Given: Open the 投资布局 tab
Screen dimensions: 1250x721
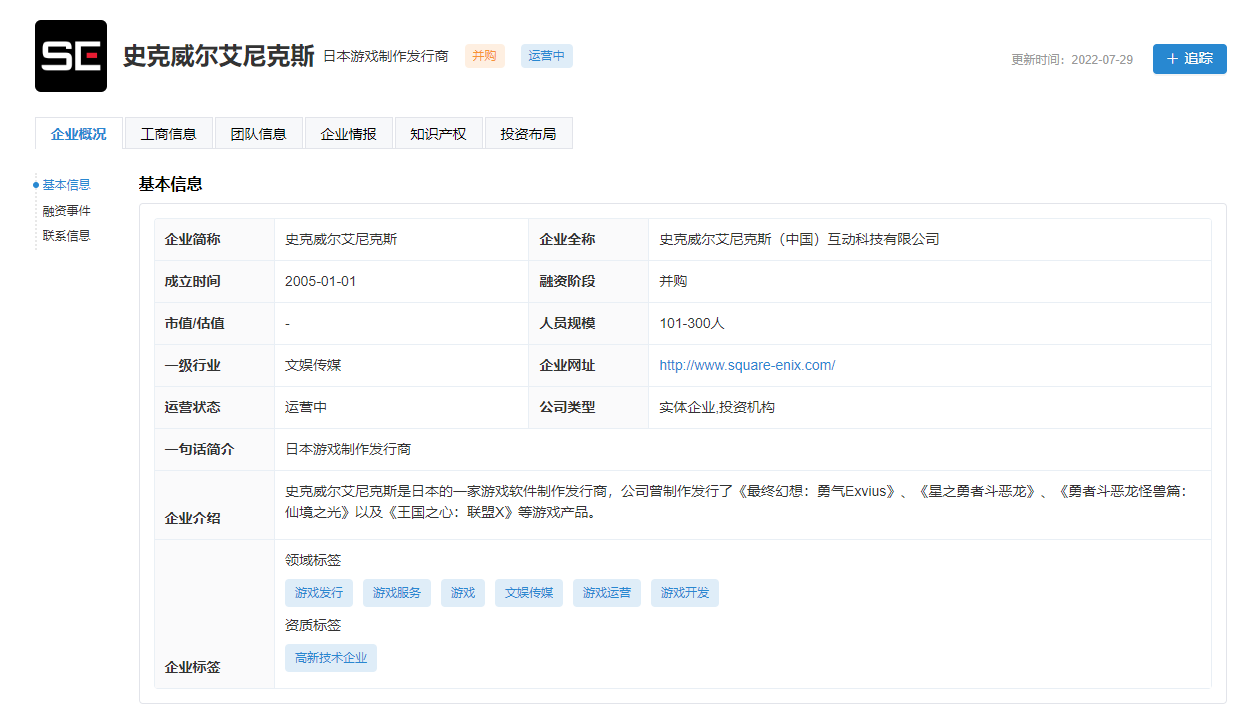Looking at the screenshot, I should pyautogui.click(x=529, y=134).
